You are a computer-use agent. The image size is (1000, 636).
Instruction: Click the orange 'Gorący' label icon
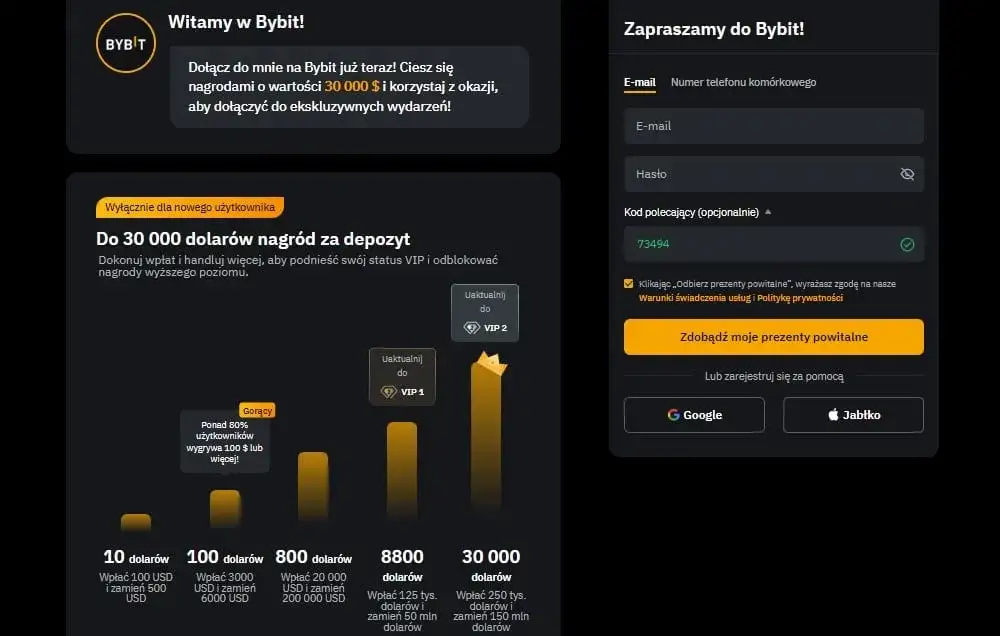[x=256, y=410]
